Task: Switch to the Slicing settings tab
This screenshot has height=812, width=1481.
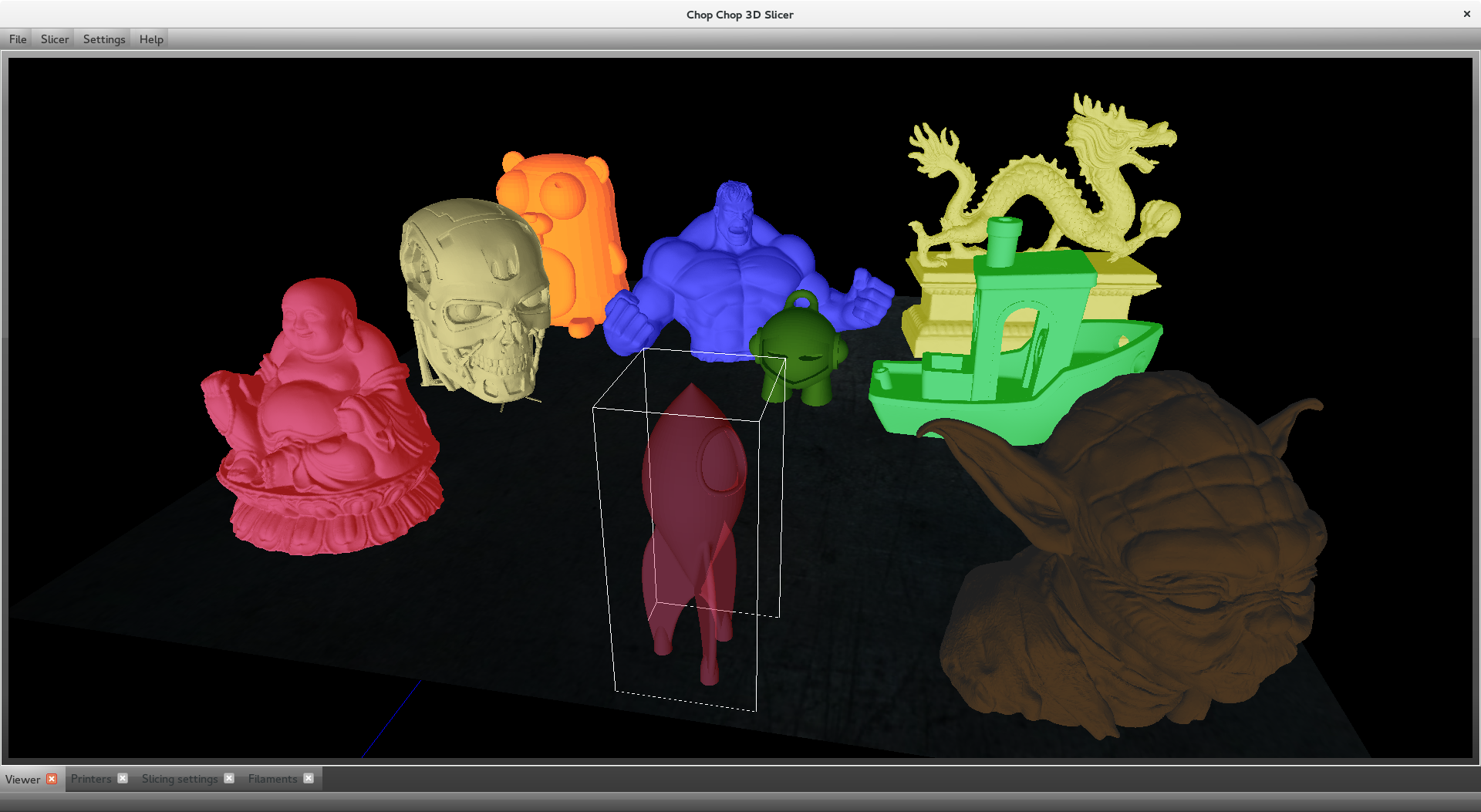Action: (180, 779)
